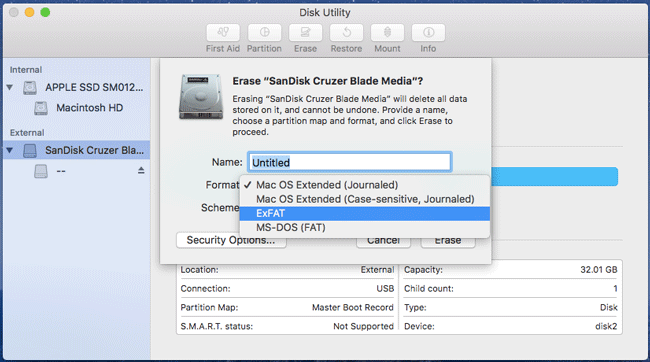Choose MS-DOS (FAT) format option

365,228
